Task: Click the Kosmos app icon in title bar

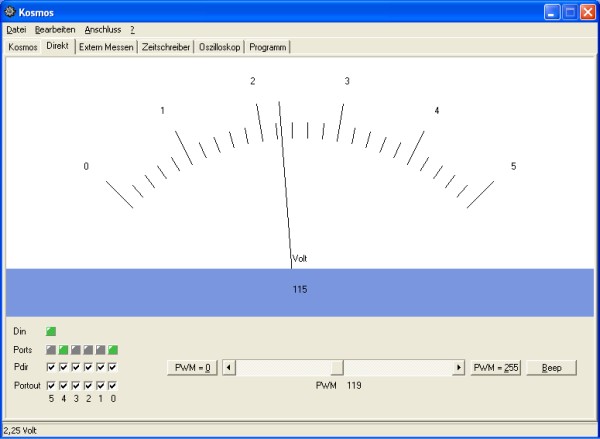Action: [x=11, y=11]
